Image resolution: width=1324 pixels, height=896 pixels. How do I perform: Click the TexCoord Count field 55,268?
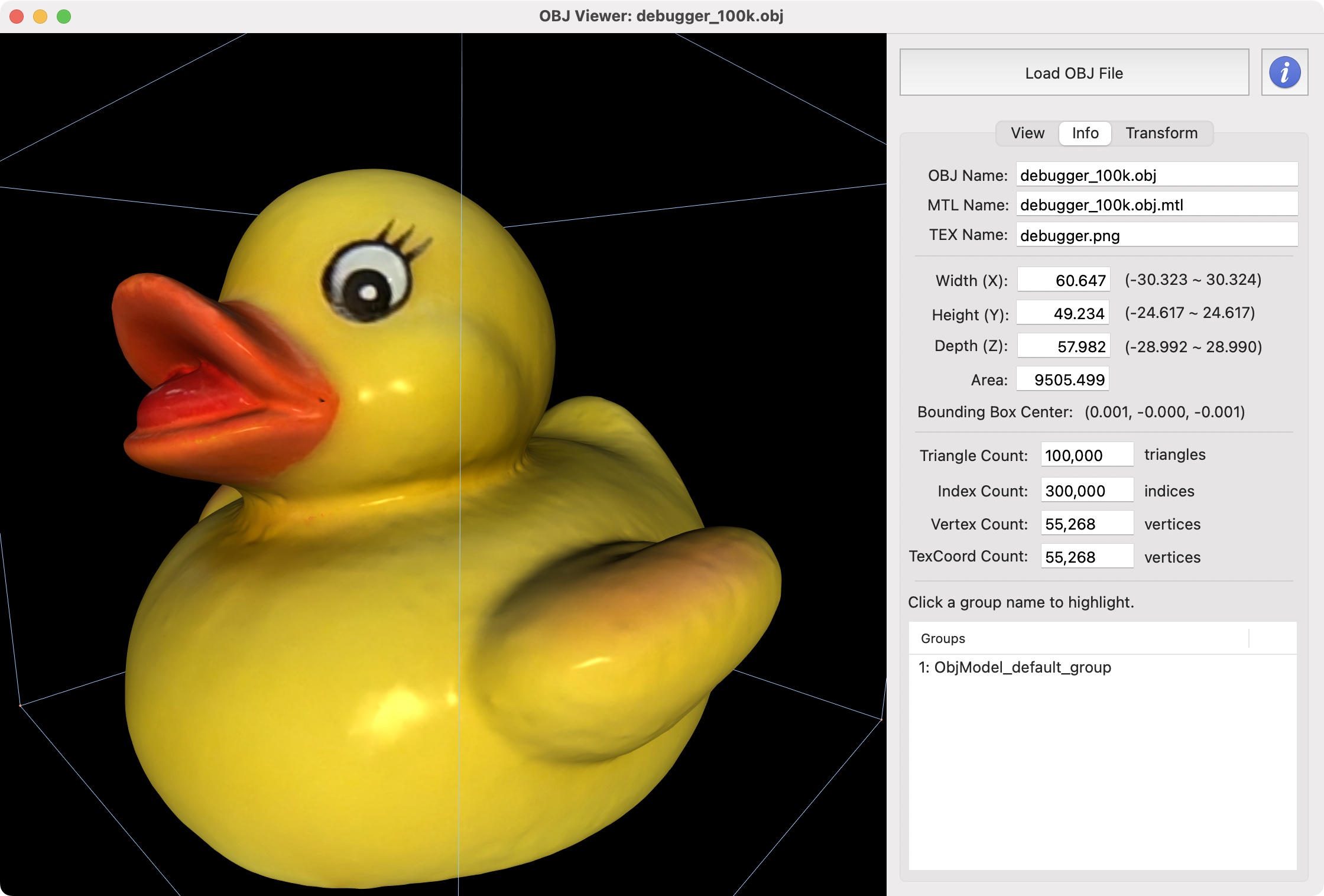(1087, 556)
